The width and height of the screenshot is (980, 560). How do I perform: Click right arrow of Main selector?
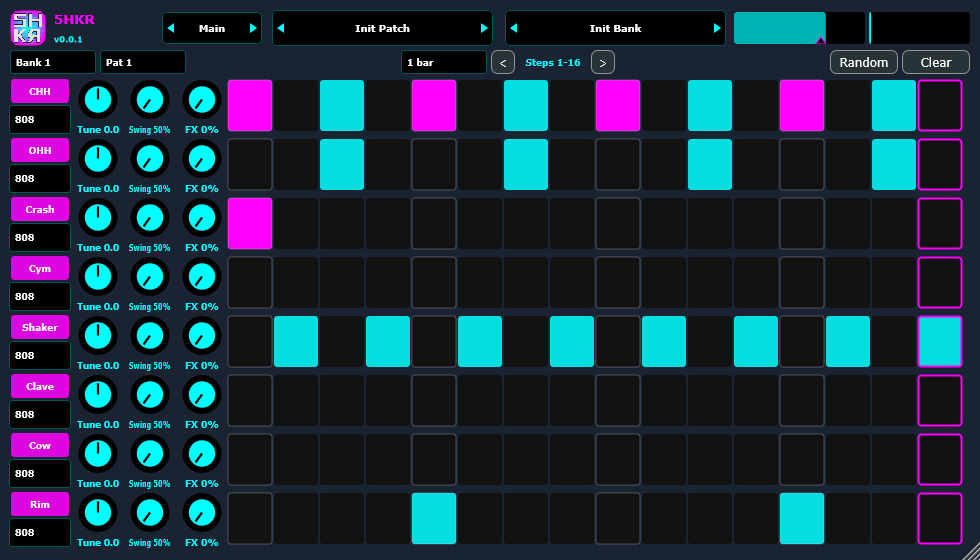(x=253, y=28)
